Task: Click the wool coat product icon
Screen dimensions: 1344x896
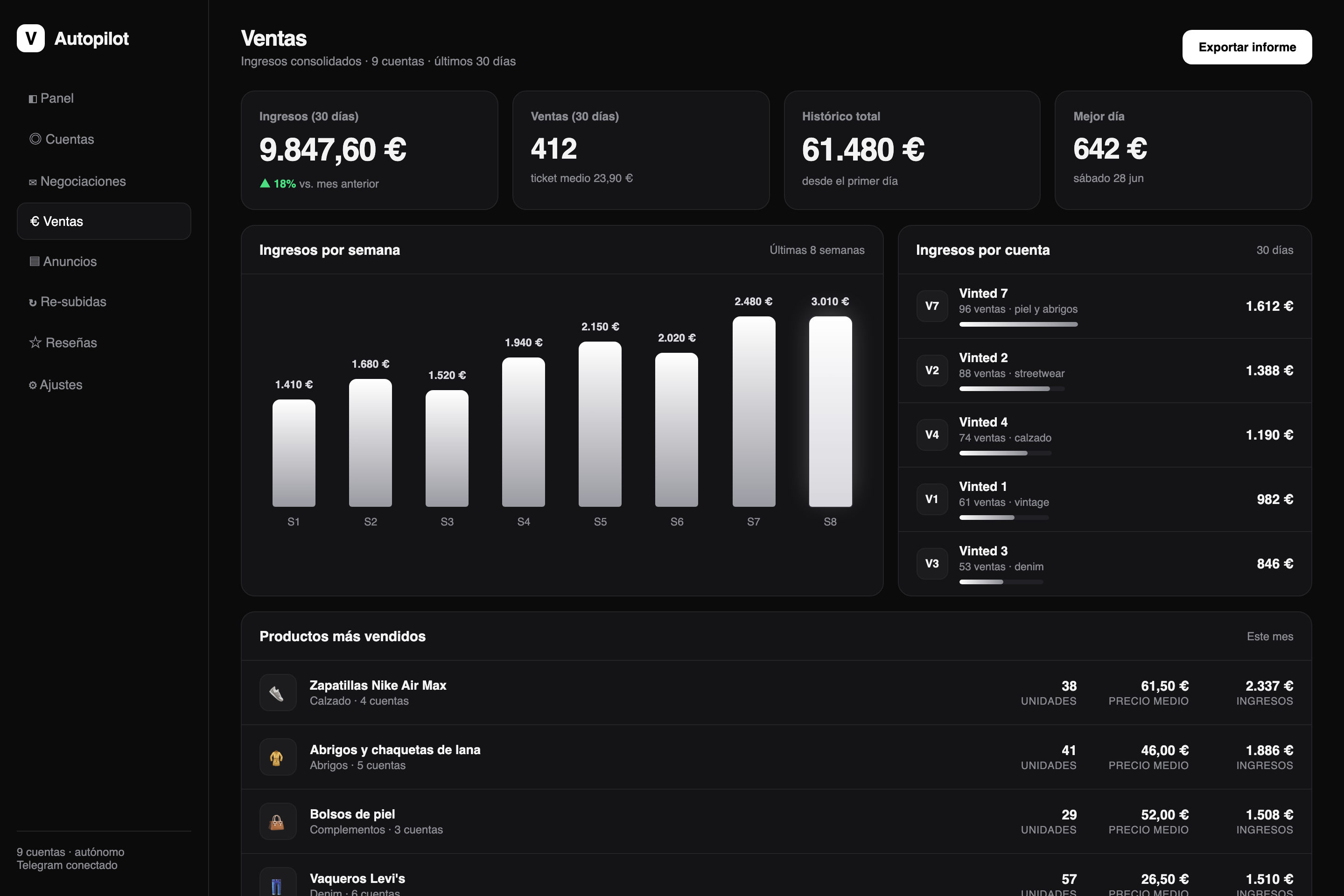Action: point(278,757)
